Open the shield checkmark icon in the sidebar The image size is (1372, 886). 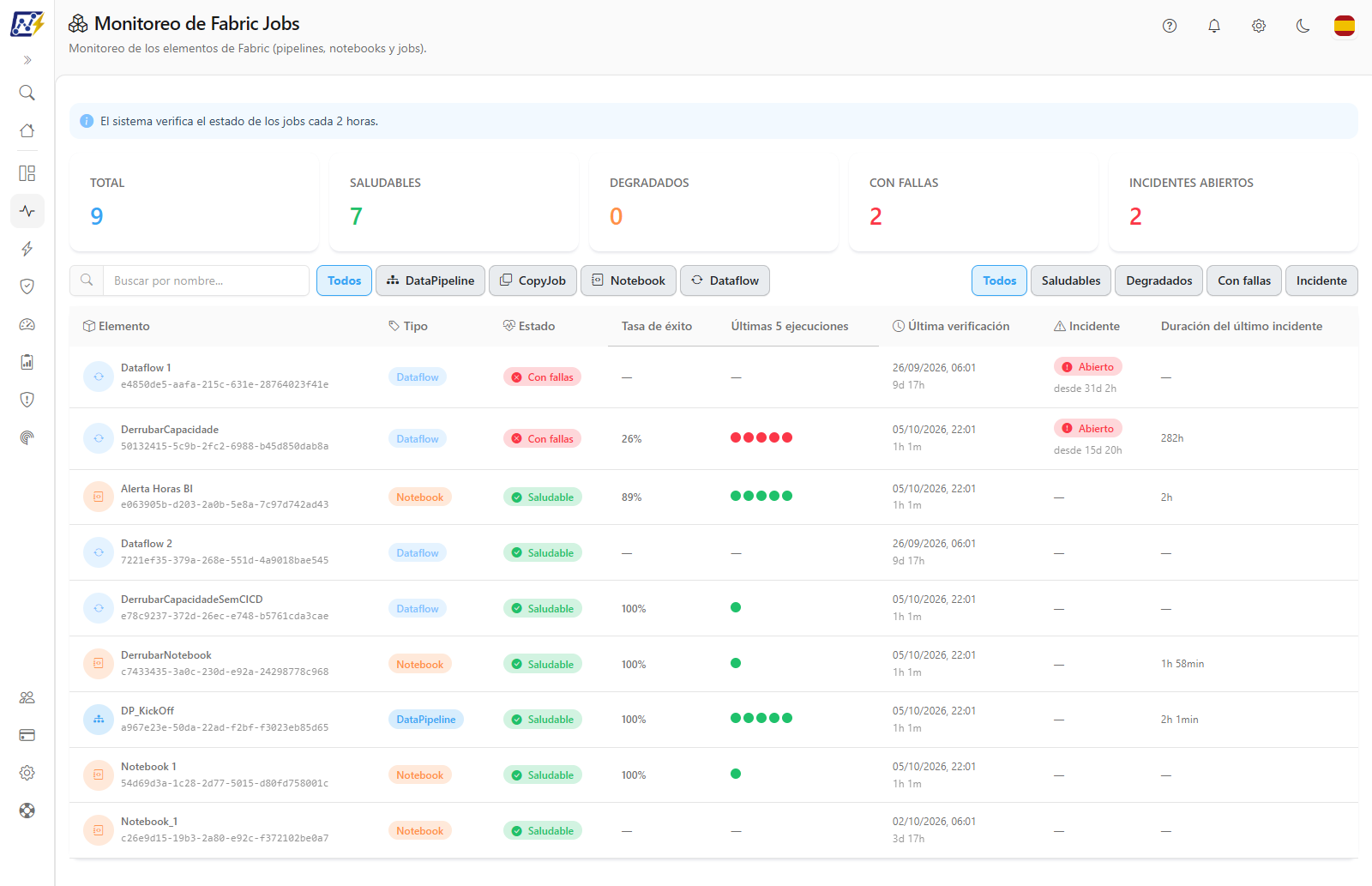pos(27,286)
